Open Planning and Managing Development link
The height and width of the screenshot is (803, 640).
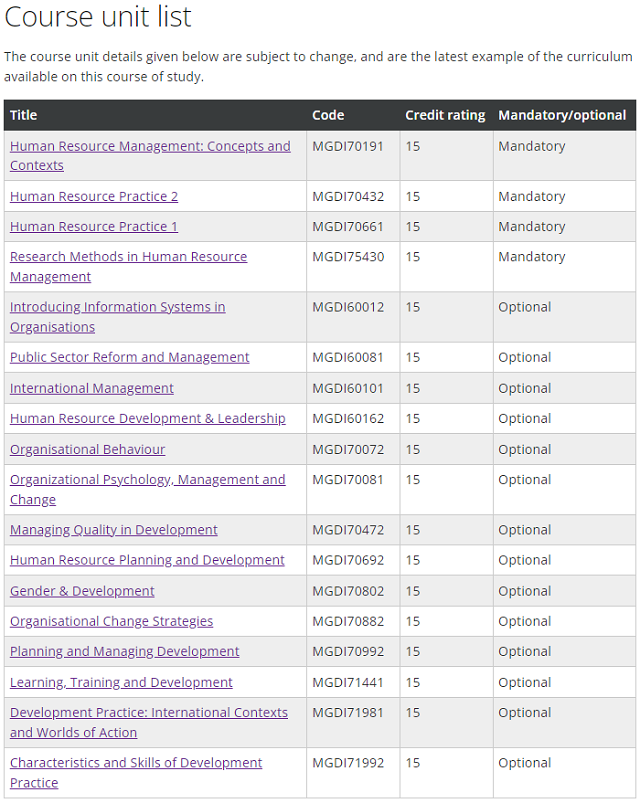(124, 651)
